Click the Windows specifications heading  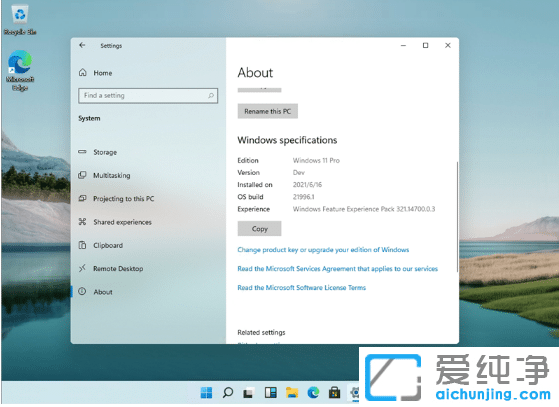pyautogui.click(x=287, y=140)
